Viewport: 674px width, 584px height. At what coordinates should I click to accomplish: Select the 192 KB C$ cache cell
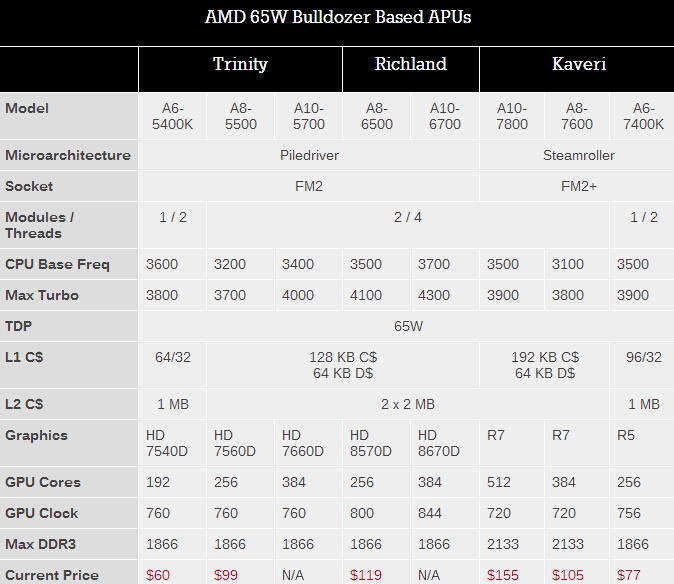click(x=545, y=365)
